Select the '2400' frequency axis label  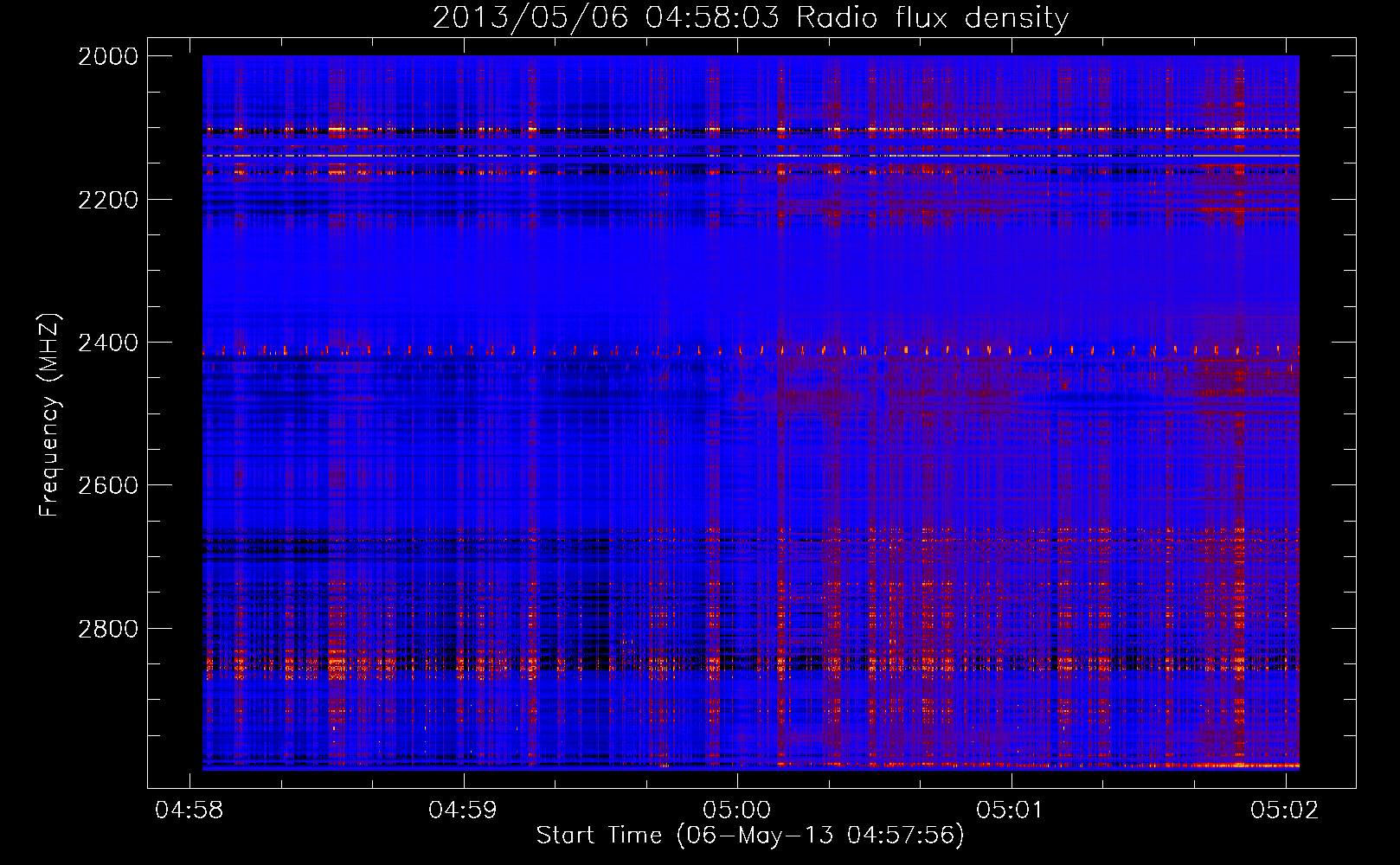(108, 343)
